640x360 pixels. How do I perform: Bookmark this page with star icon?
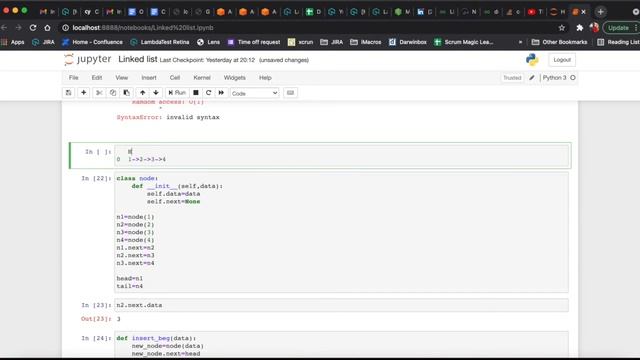pos(562,28)
